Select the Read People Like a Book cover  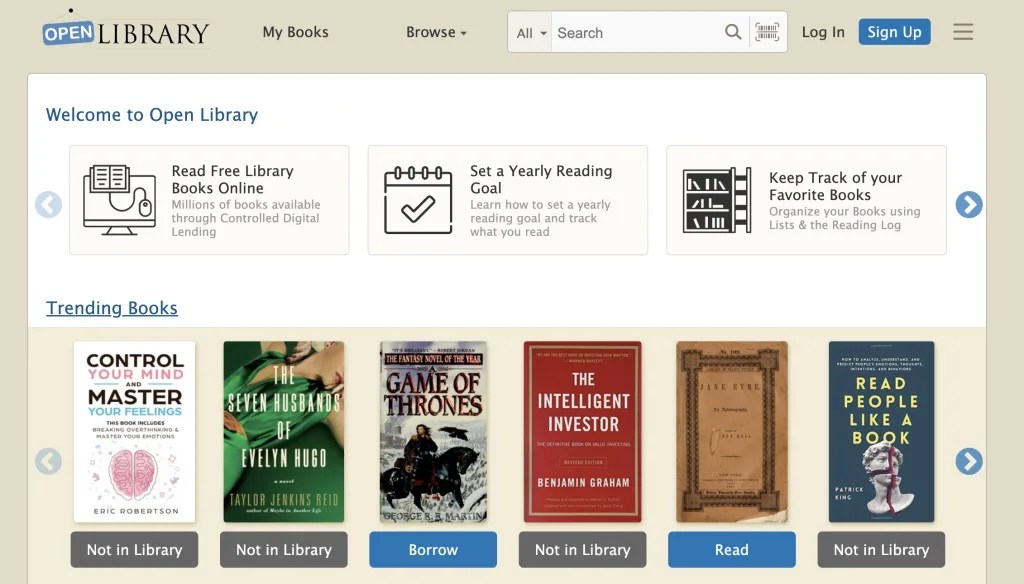(881, 431)
